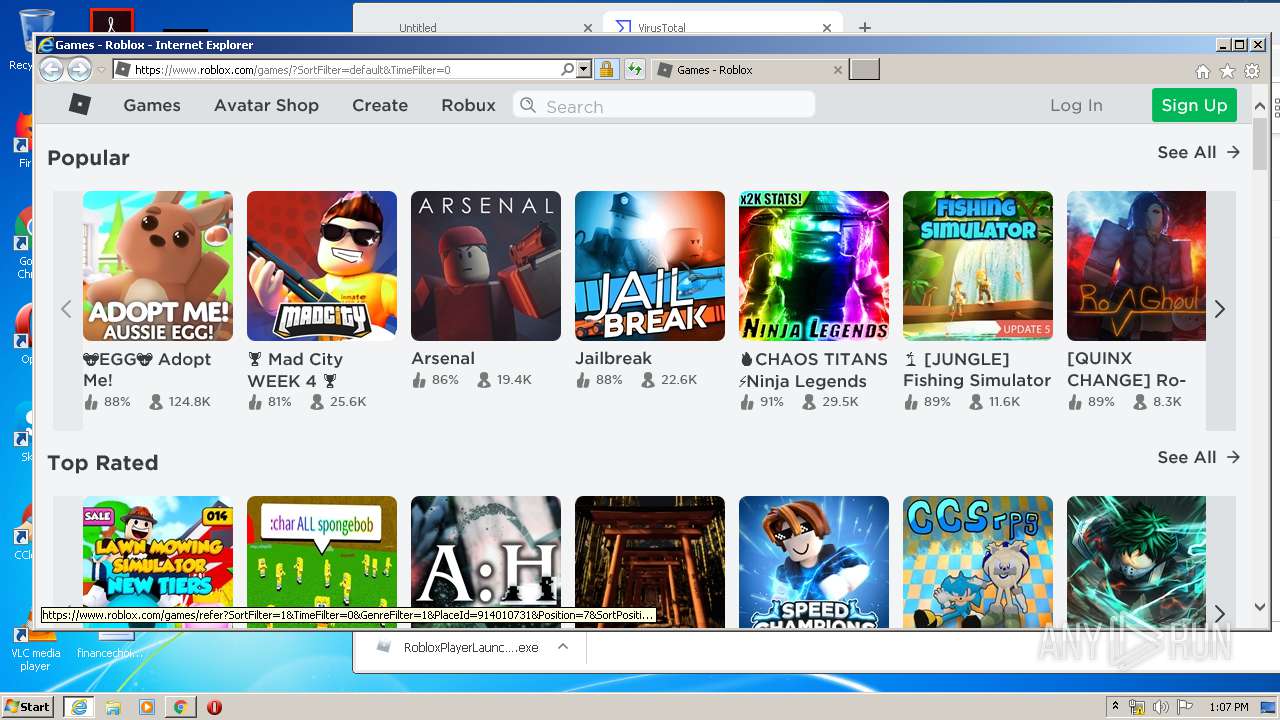Open the Avatar Shop menu item

click(x=266, y=105)
